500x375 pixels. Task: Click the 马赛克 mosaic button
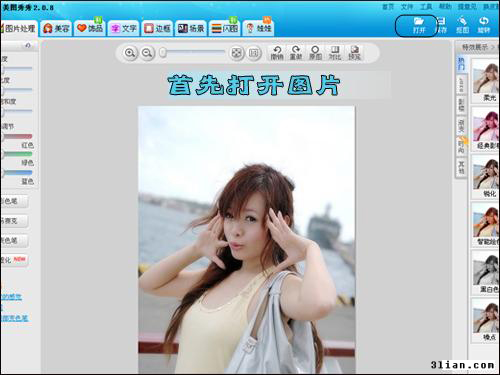point(14,221)
